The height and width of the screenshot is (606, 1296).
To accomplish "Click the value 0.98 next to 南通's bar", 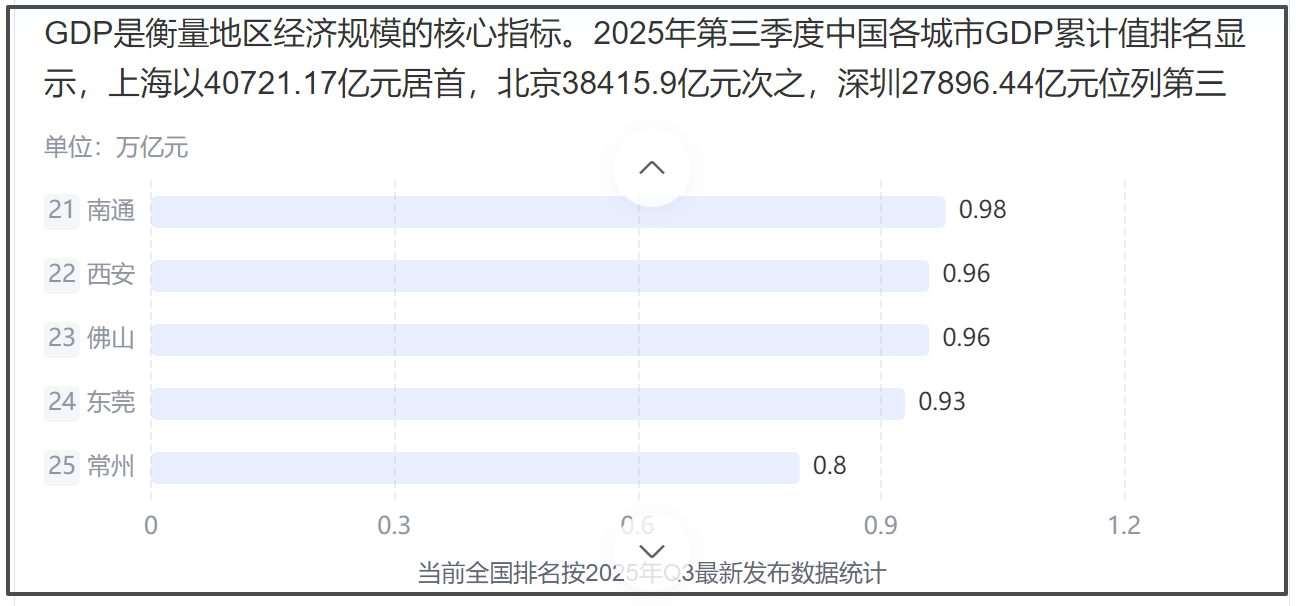I will tap(983, 210).
